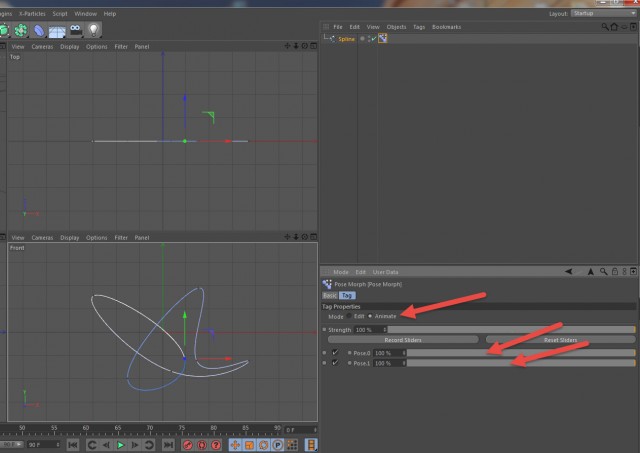Click the Top viewport move-camera icon
The height and width of the screenshot is (453, 640).
tap(287, 46)
